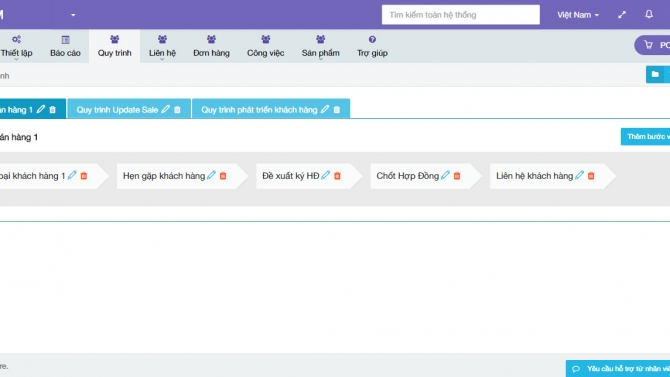Delete the Quy trình Update Sale process
Image resolution: width=670 pixels, height=377 pixels.
click(x=177, y=109)
